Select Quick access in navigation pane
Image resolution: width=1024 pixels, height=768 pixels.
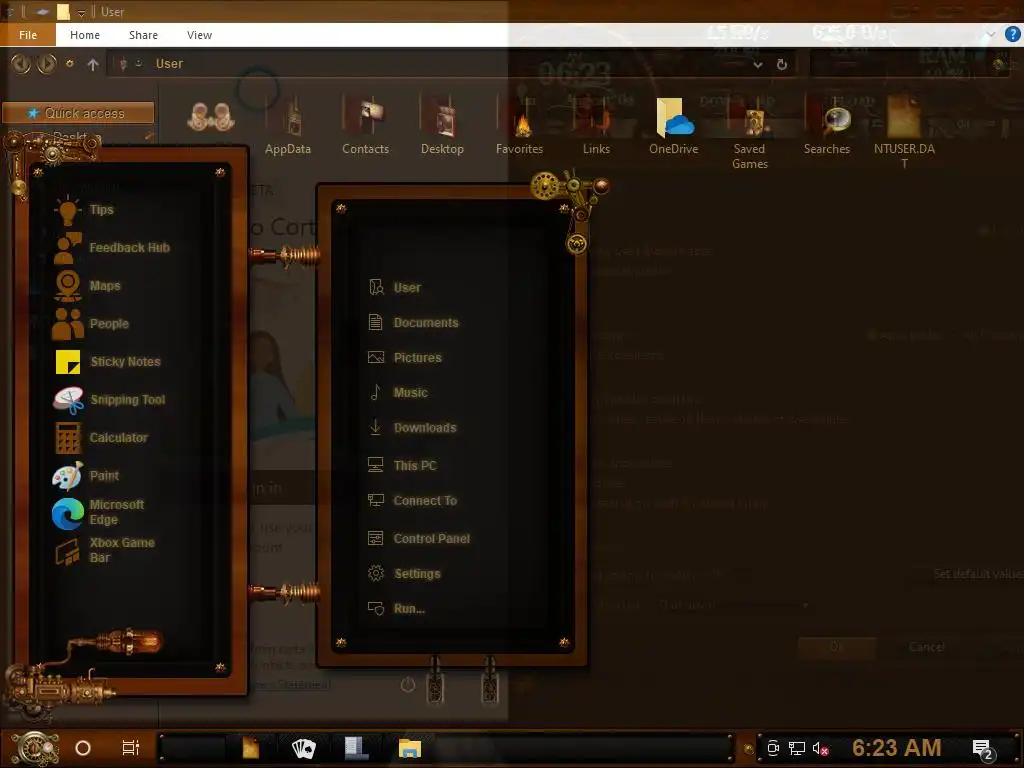tap(78, 113)
